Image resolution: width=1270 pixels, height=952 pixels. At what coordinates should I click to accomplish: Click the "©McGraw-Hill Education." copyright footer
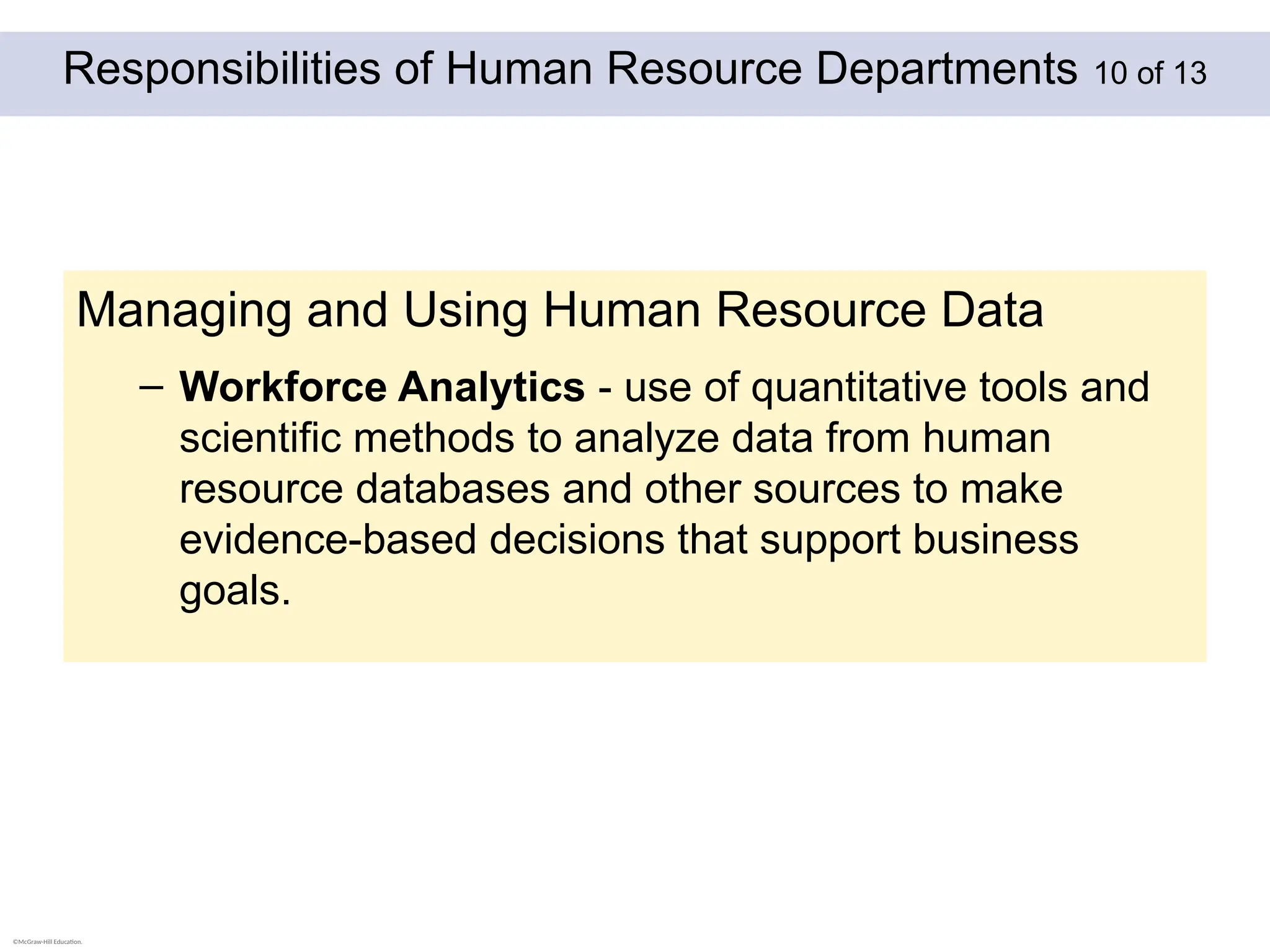pyautogui.click(x=48, y=942)
